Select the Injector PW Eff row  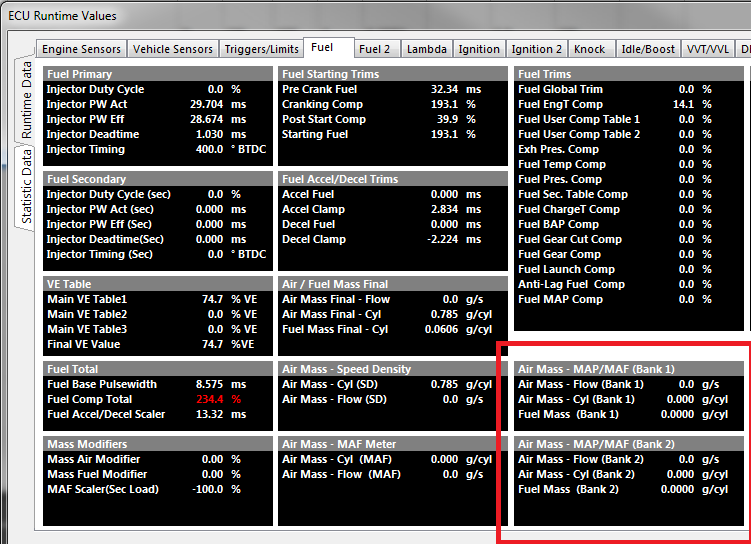tap(158, 119)
